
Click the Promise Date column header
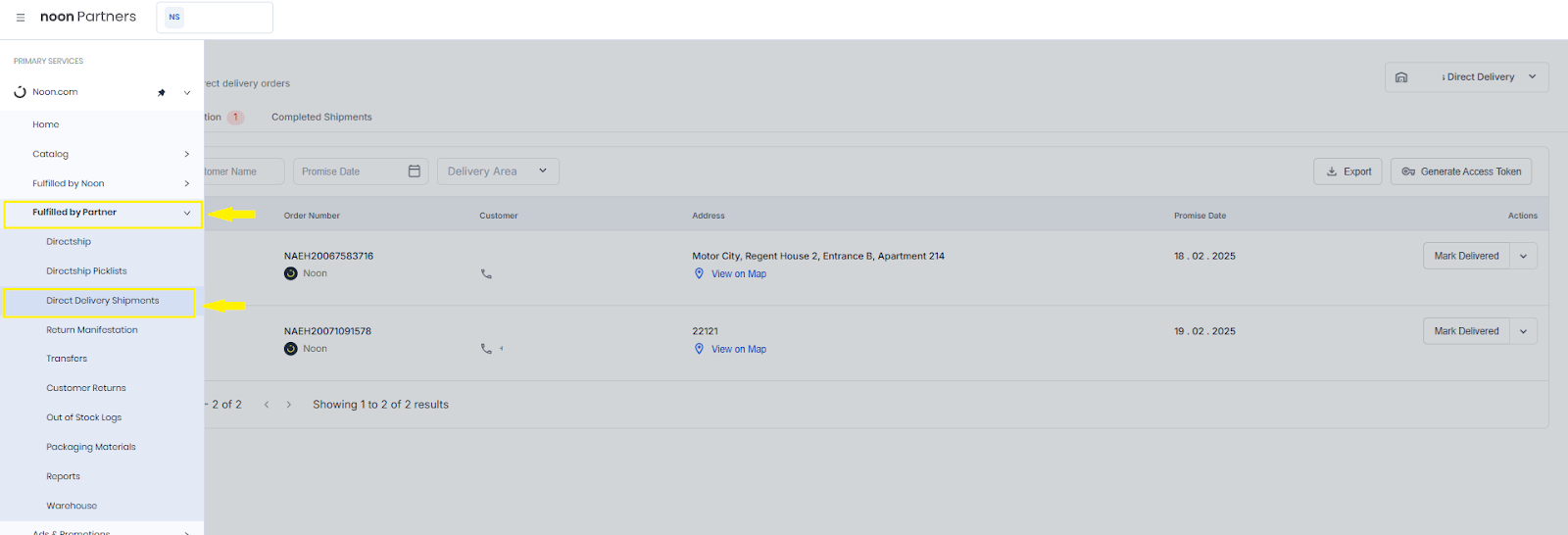(x=1200, y=216)
